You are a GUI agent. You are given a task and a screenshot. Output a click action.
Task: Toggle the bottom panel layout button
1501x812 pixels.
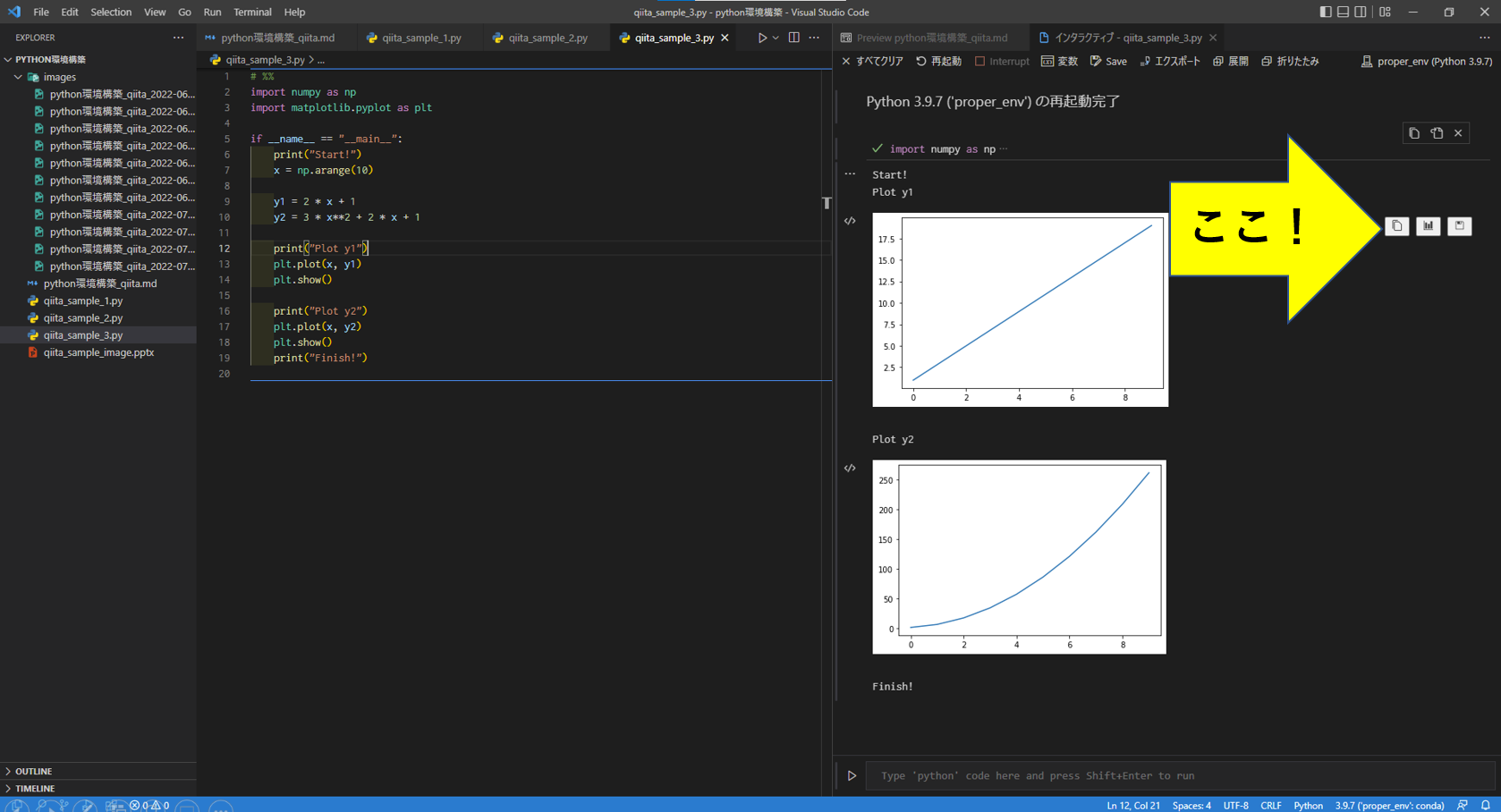pos(1343,12)
